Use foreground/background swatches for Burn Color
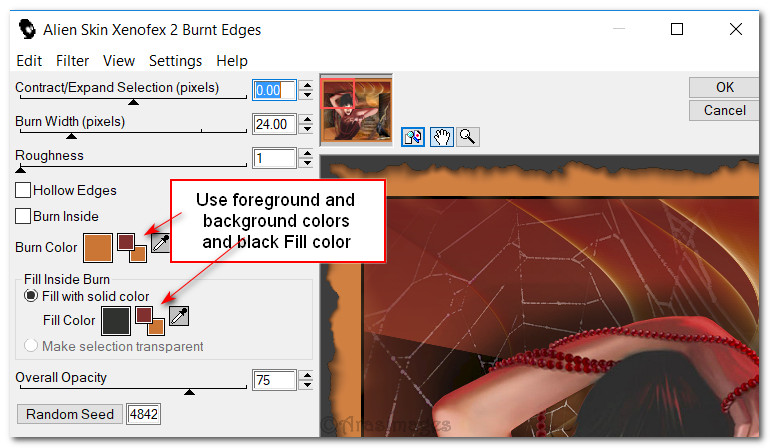 (x=132, y=248)
